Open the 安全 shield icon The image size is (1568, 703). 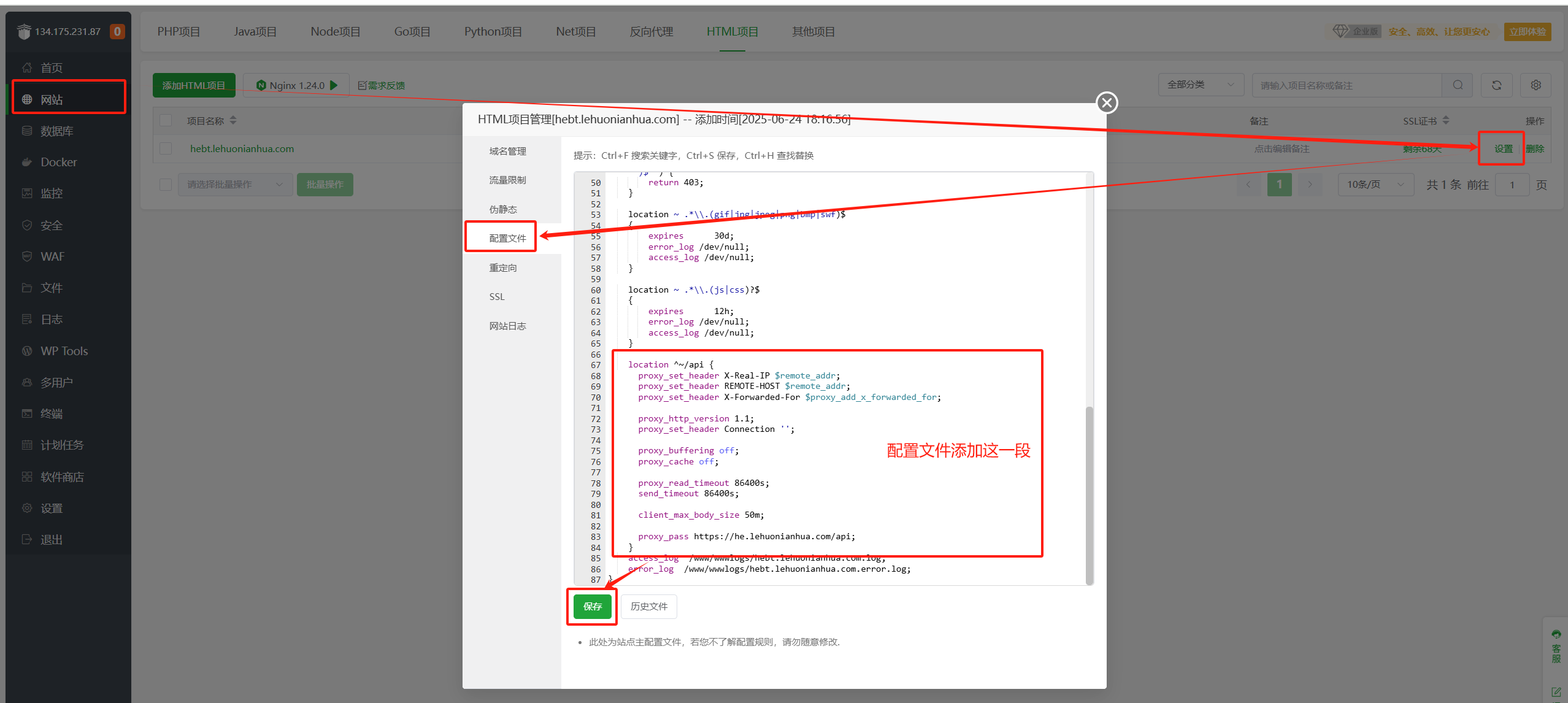point(27,225)
